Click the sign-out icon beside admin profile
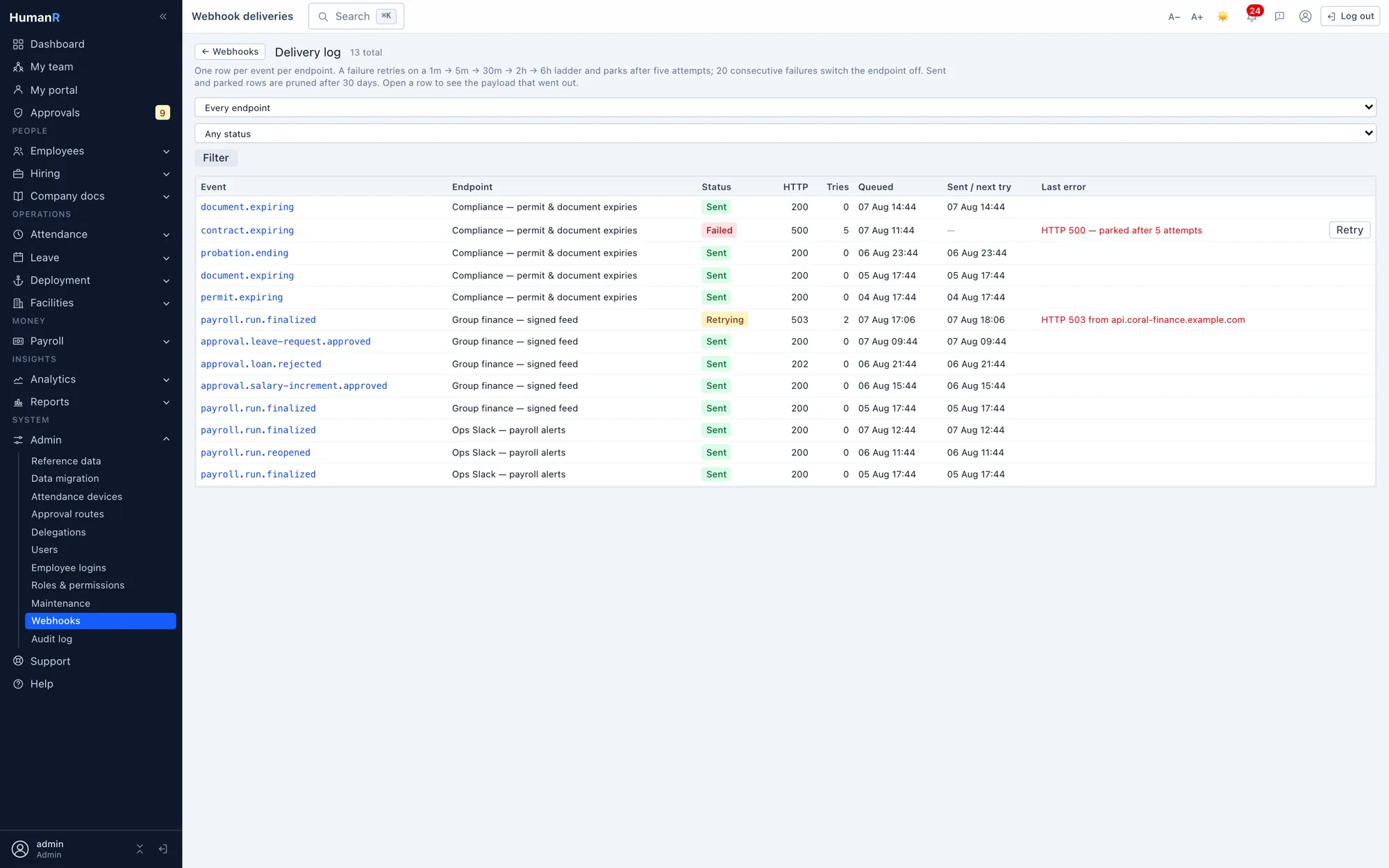This screenshot has width=1389, height=868. pyautogui.click(x=163, y=849)
